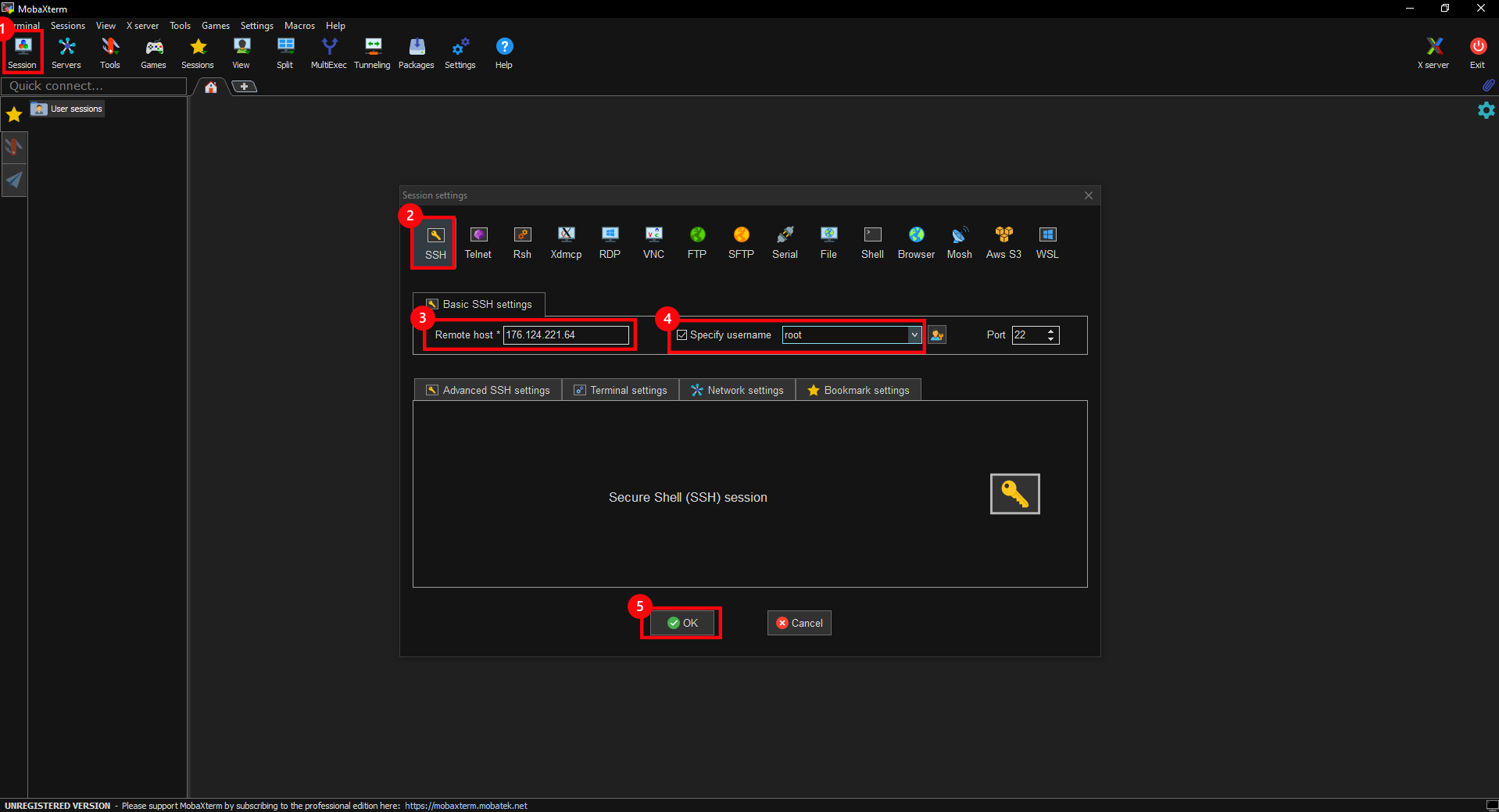The image size is (1499, 812).
Task: Select the Xdmcp session type
Action: tap(566, 243)
